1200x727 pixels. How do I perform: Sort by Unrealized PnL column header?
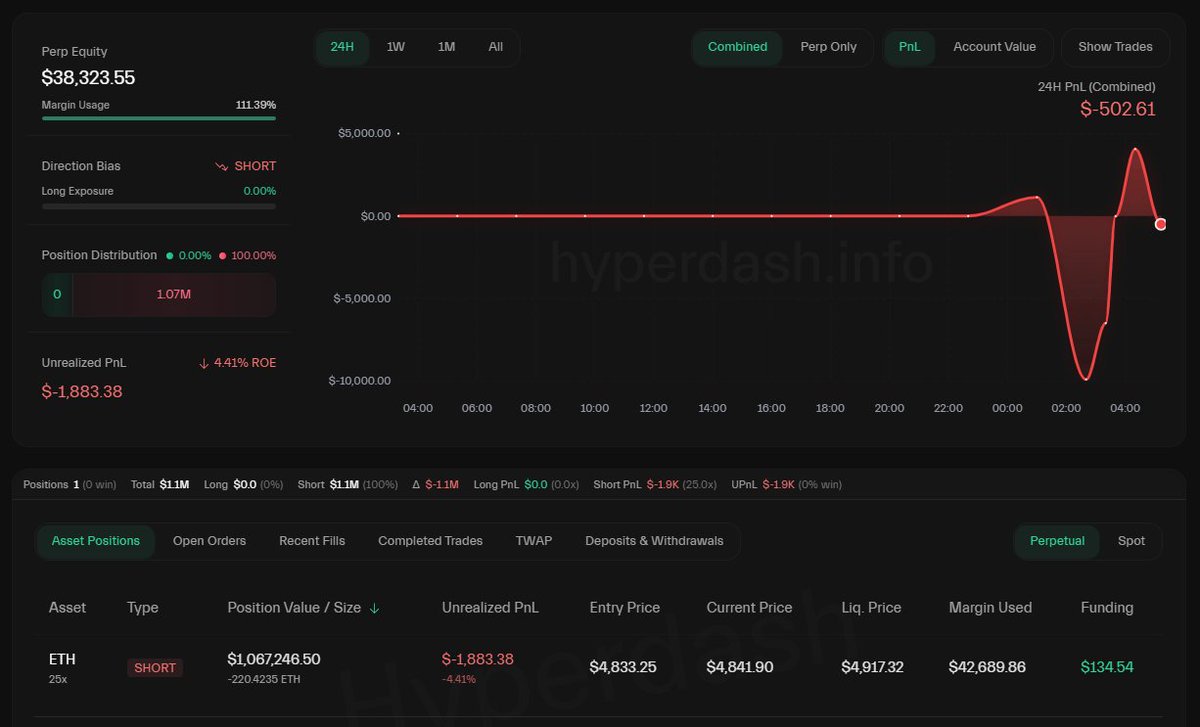click(x=490, y=608)
